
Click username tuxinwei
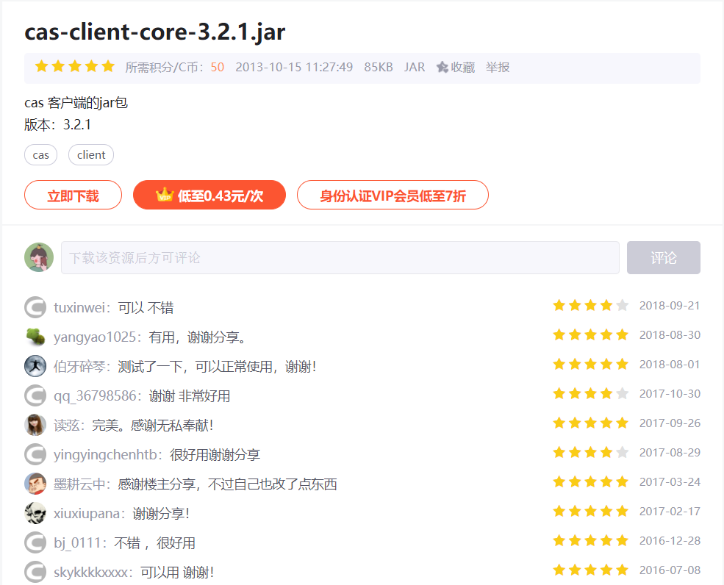click(80, 308)
